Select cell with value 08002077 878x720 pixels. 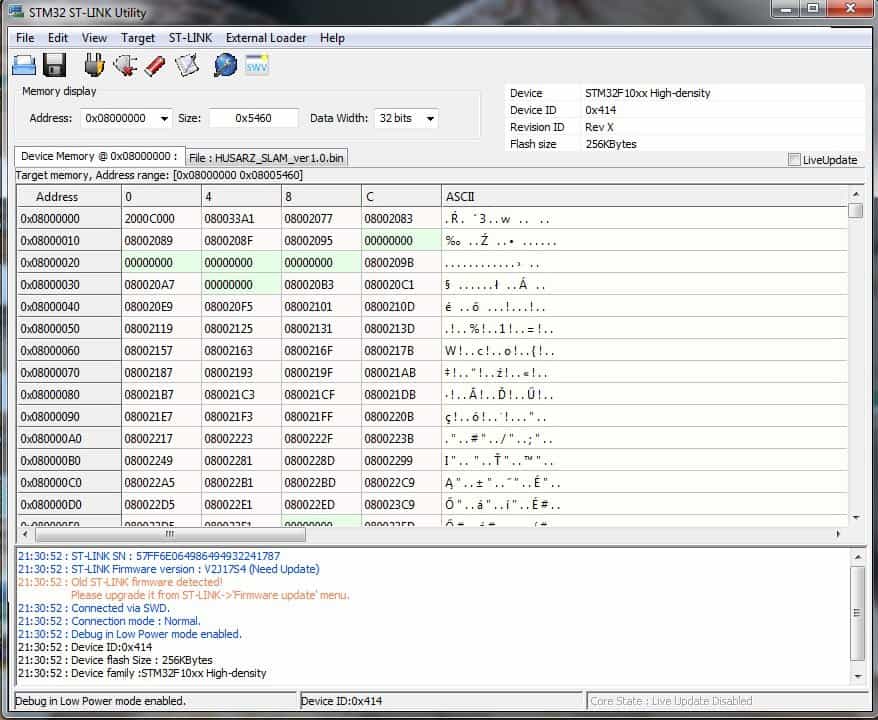coord(321,218)
